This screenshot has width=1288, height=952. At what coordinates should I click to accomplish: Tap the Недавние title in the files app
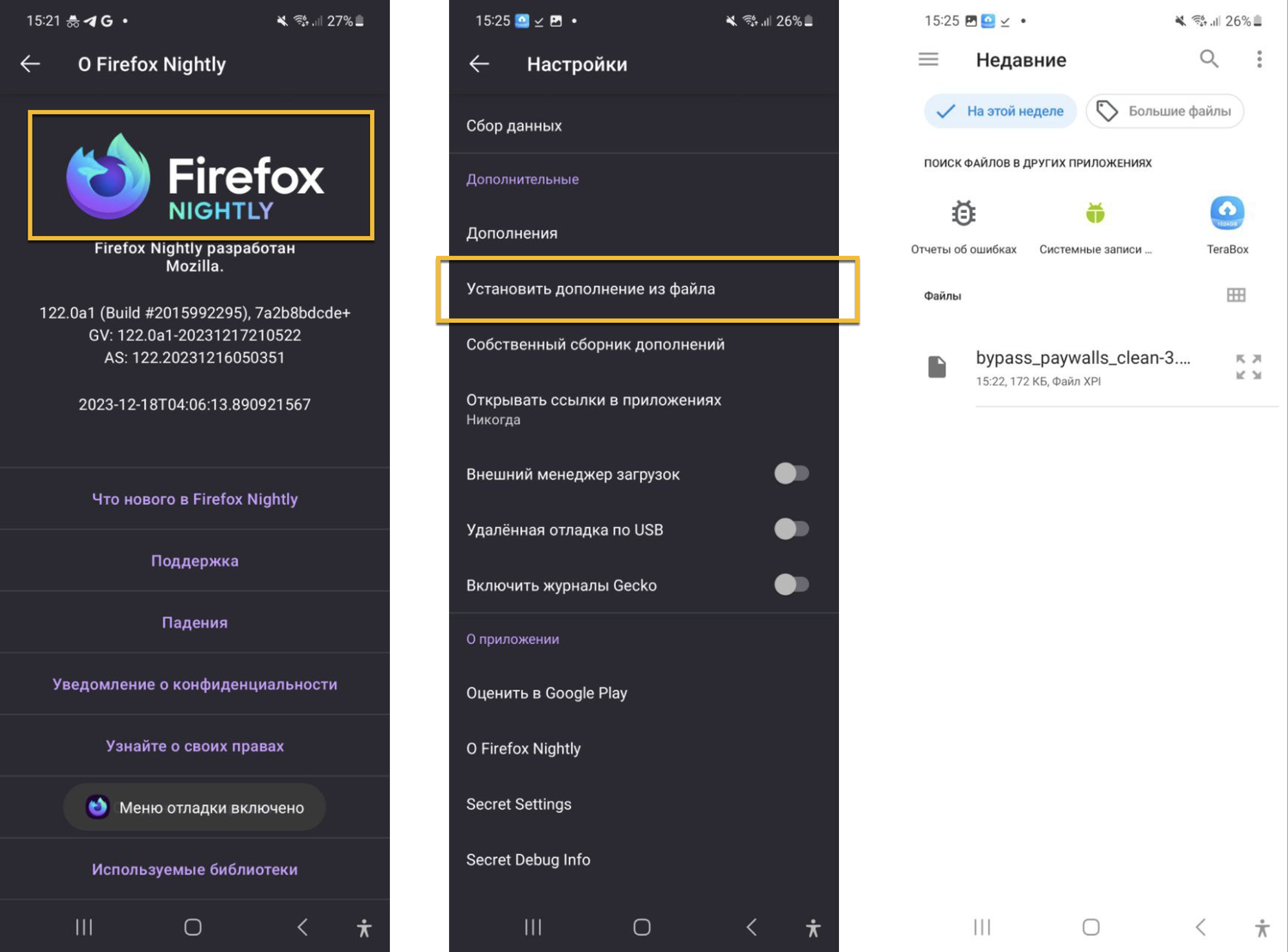1021,60
